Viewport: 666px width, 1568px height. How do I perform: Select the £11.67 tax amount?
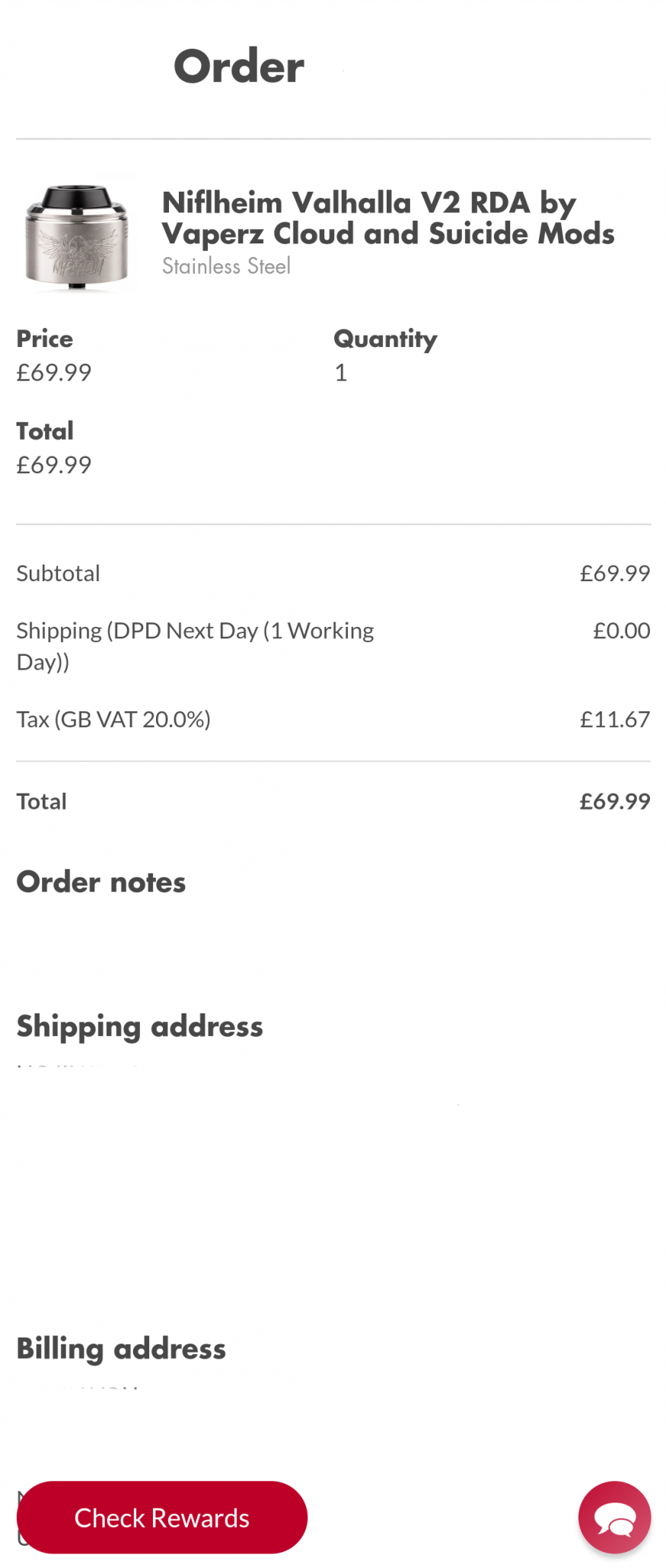coord(614,719)
